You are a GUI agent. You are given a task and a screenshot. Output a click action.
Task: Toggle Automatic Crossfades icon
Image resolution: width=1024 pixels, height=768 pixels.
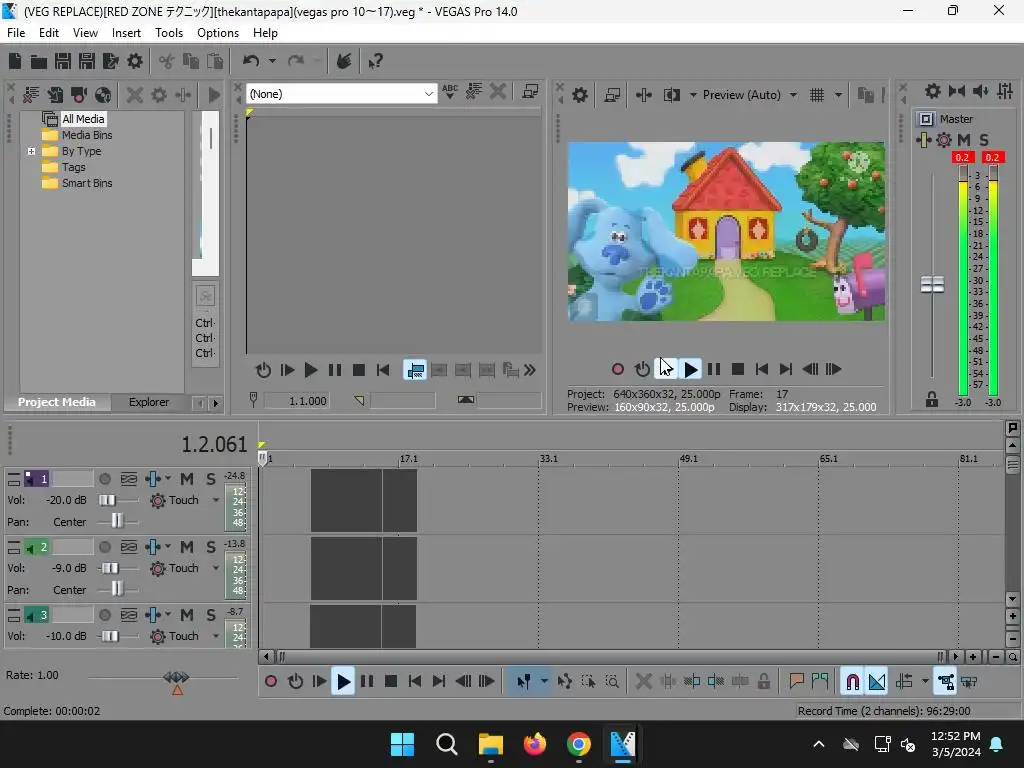point(877,682)
